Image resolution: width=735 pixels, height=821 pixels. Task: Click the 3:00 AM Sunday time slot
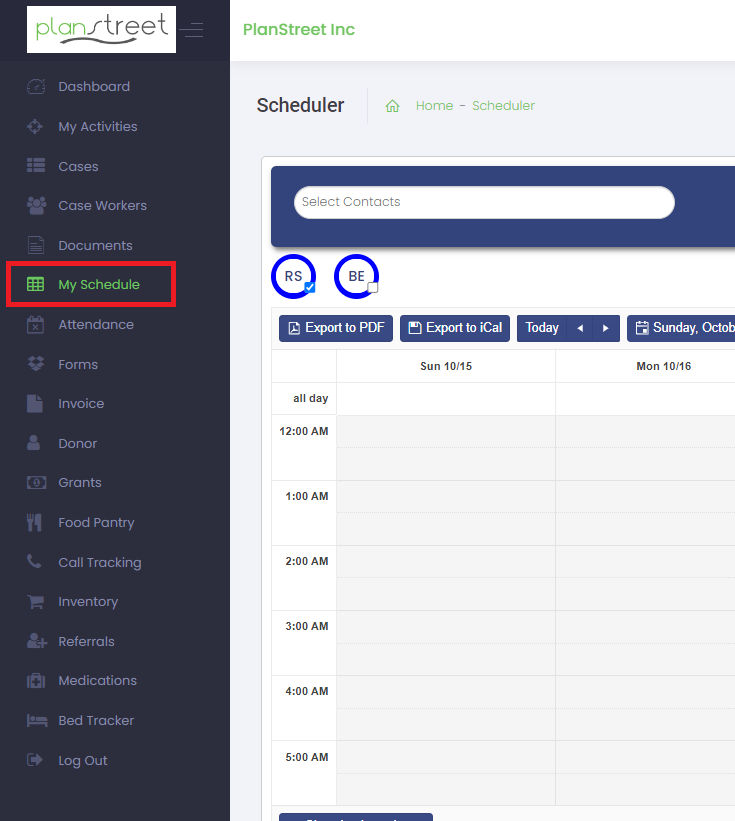click(x=446, y=627)
